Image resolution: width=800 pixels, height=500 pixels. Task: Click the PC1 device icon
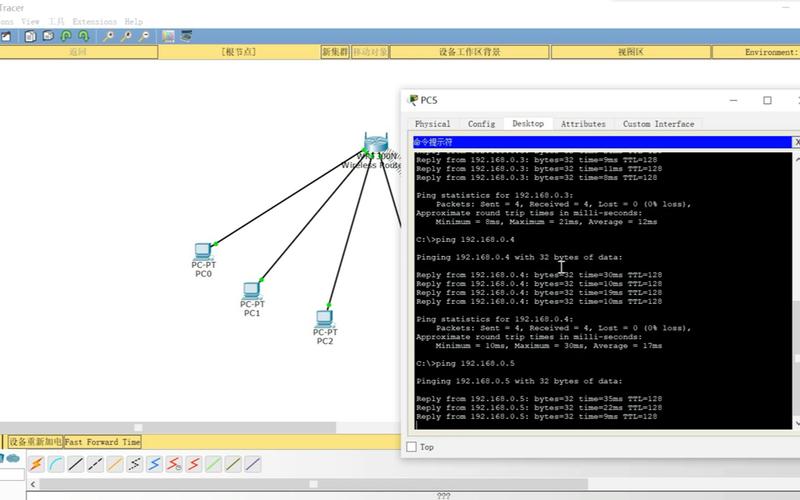coord(252,292)
